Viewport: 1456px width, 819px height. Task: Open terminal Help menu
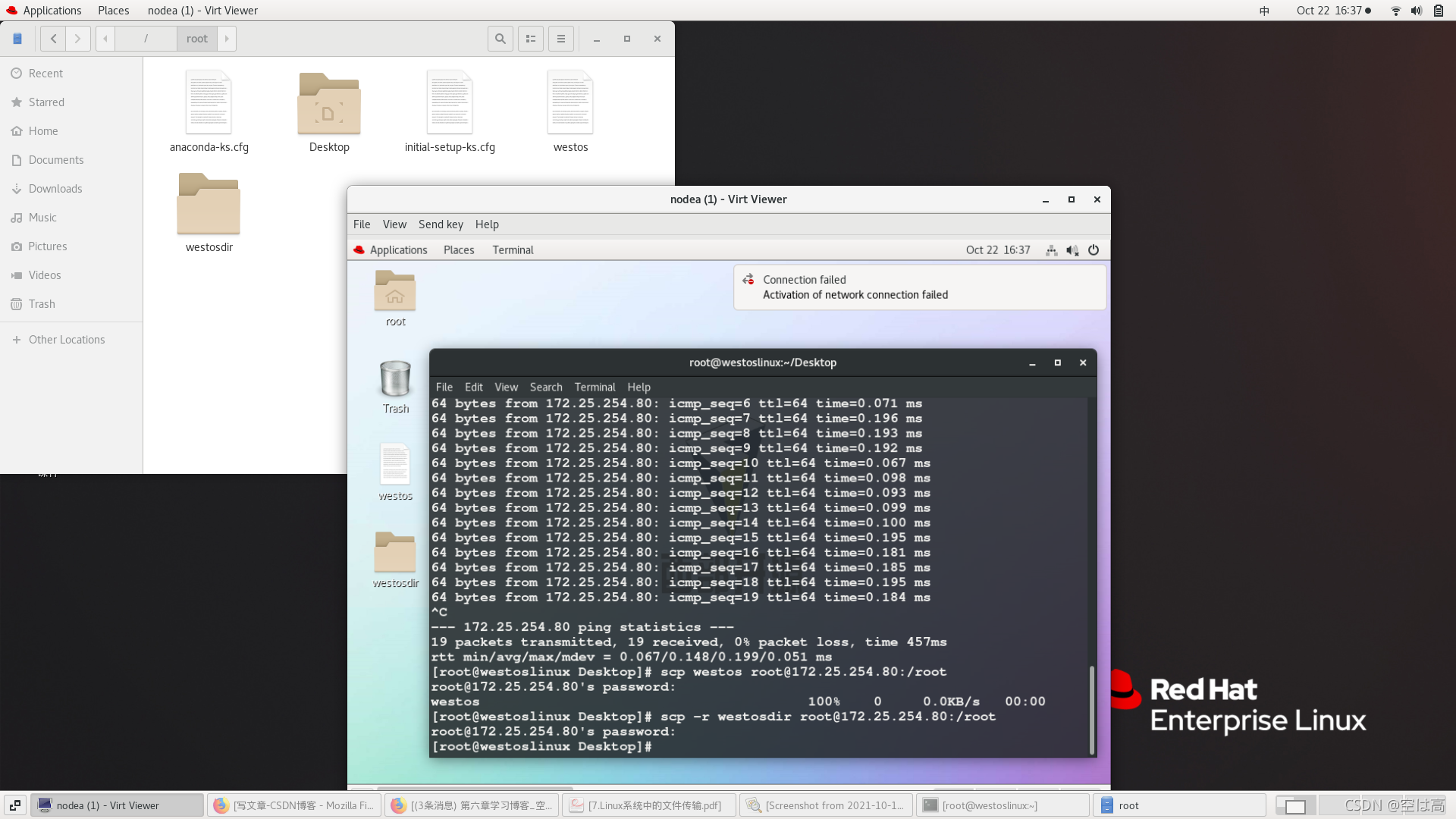[639, 387]
